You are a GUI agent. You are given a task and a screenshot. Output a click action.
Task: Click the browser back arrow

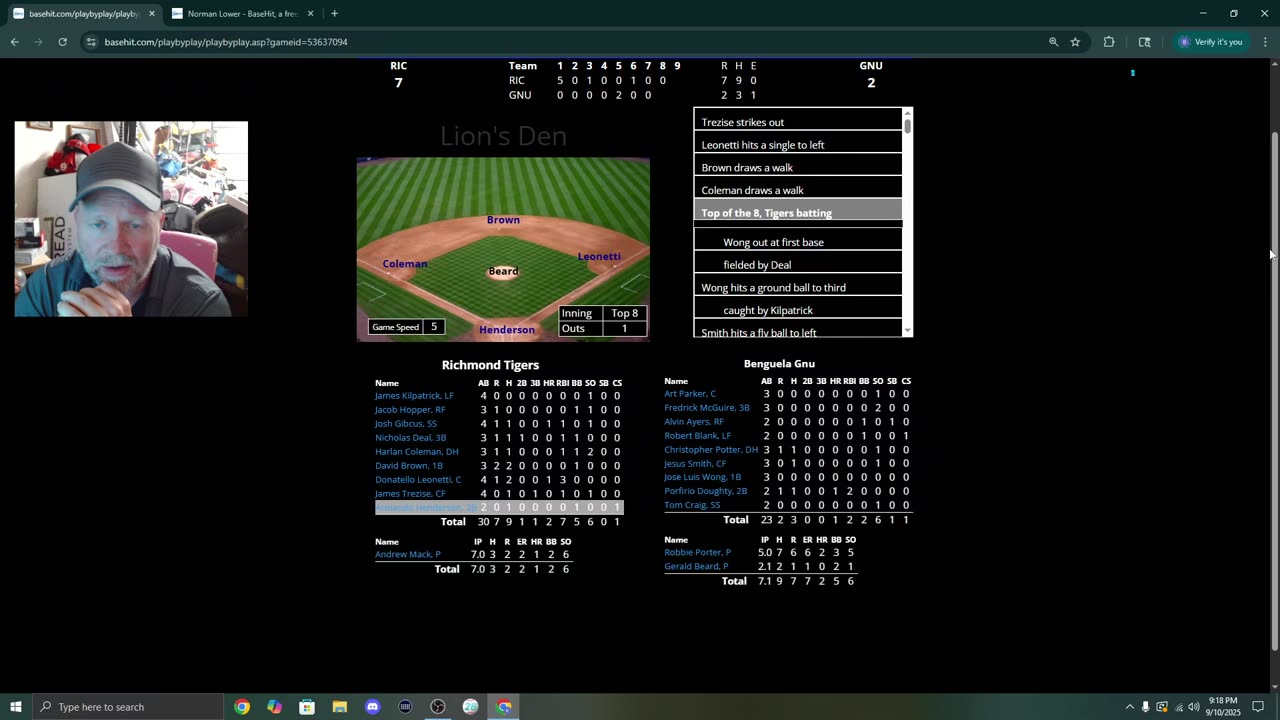[x=14, y=42]
